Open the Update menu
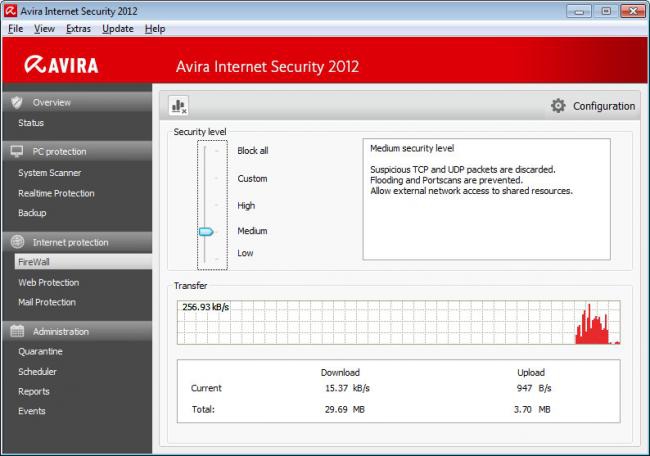Viewport: 650px width, 456px height. (x=118, y=29)
